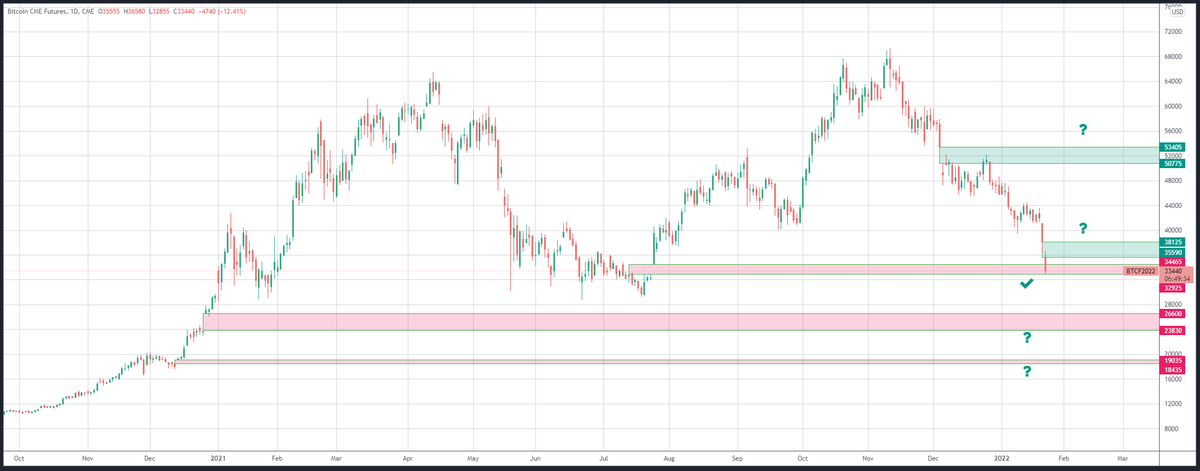Click the question mark above 38125 zone
The image size is (1200, 471).
coord(1082,228)
